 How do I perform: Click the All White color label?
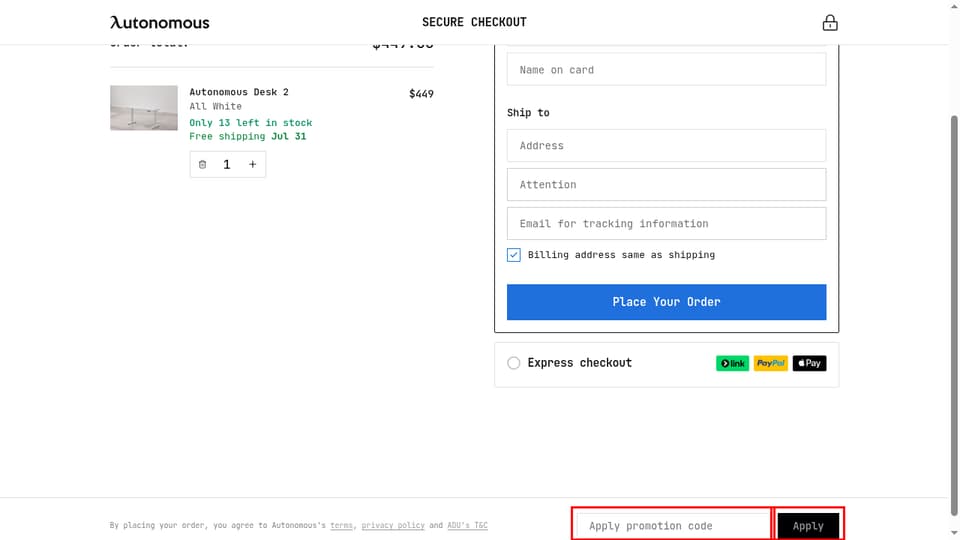(216, 107)
